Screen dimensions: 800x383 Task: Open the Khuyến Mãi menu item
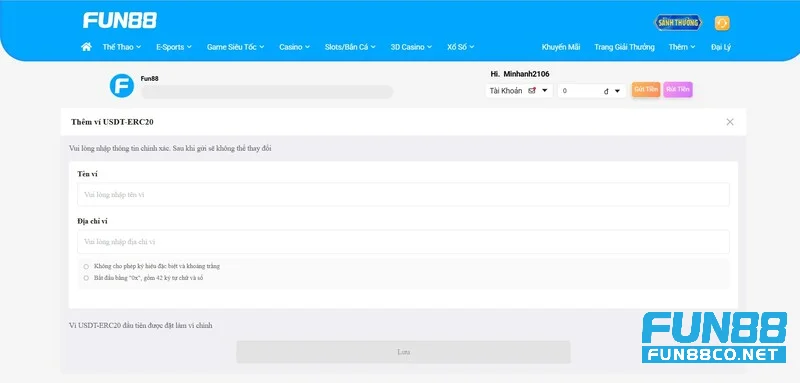pos(561,47)
